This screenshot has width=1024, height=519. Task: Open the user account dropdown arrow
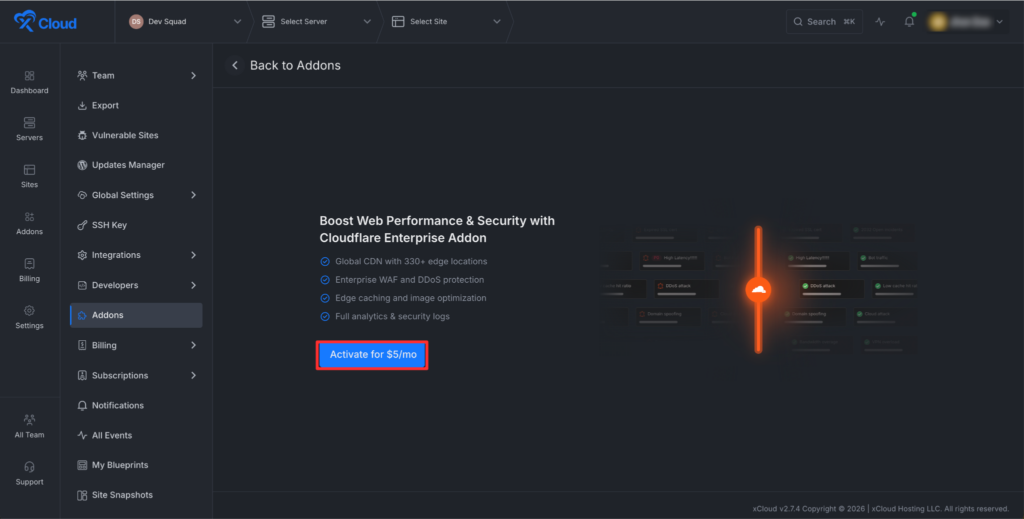(x=1000, y=22)
